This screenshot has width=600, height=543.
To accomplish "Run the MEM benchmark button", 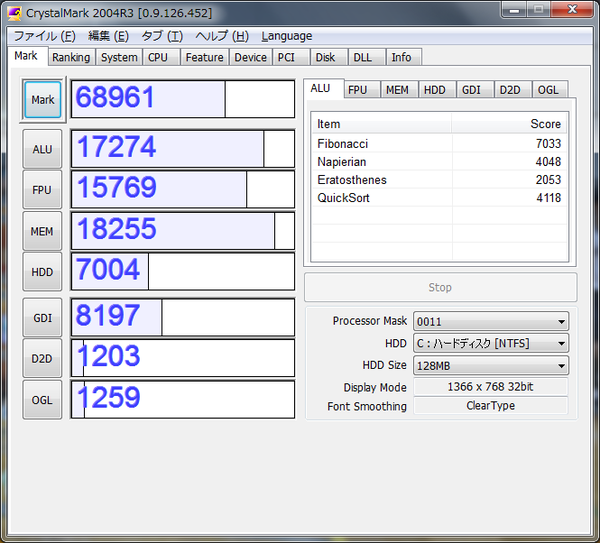I will pyautogui.click(x=42, y=231).
